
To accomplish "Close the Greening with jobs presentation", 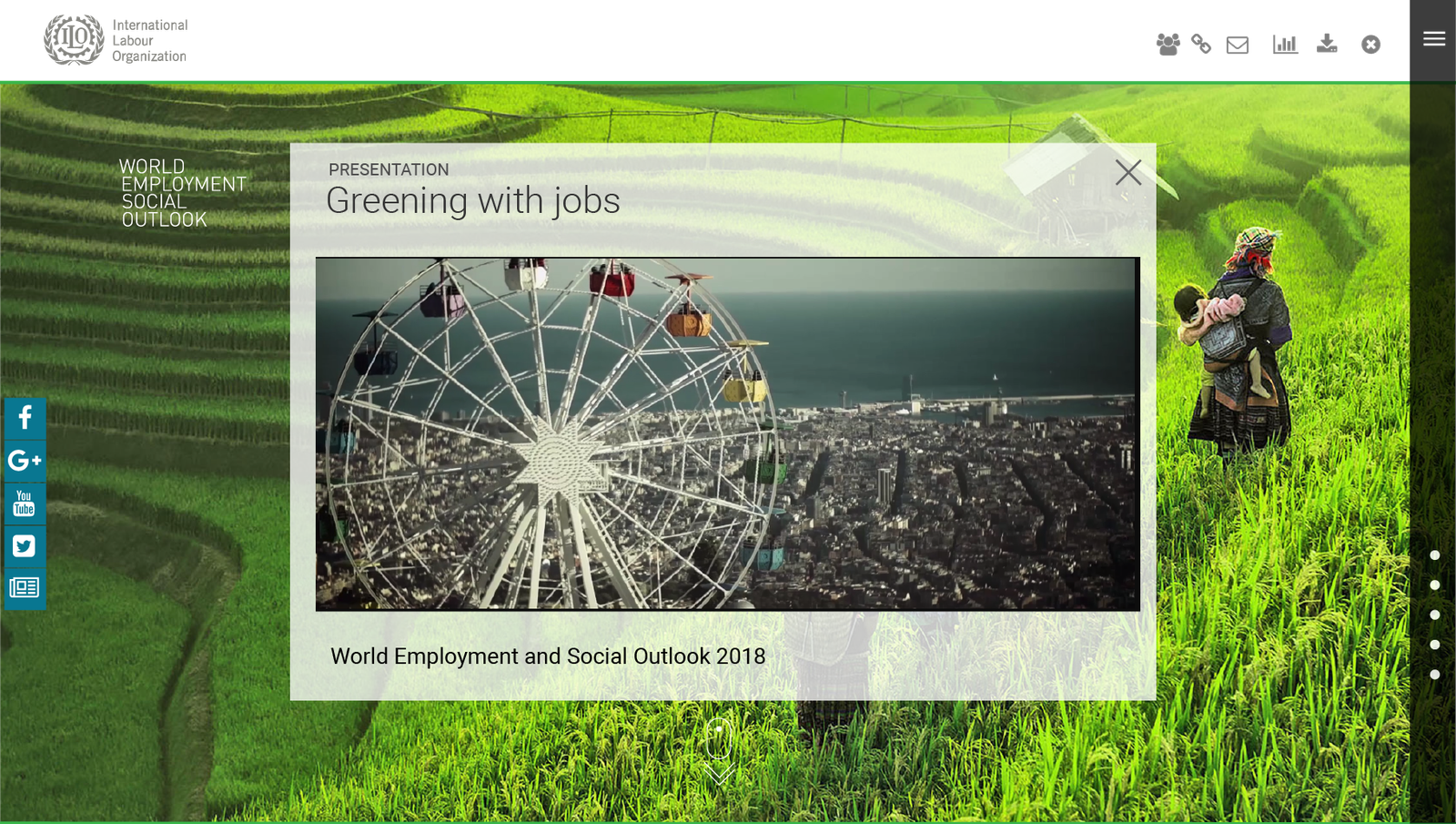I will coord(1128,172).
